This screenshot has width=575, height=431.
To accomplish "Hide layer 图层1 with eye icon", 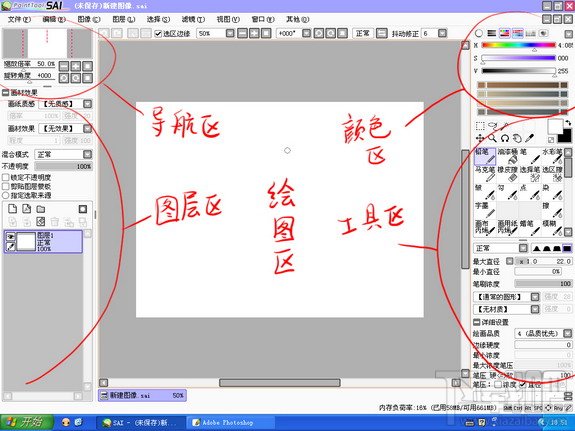I will [x=11, y=237].
